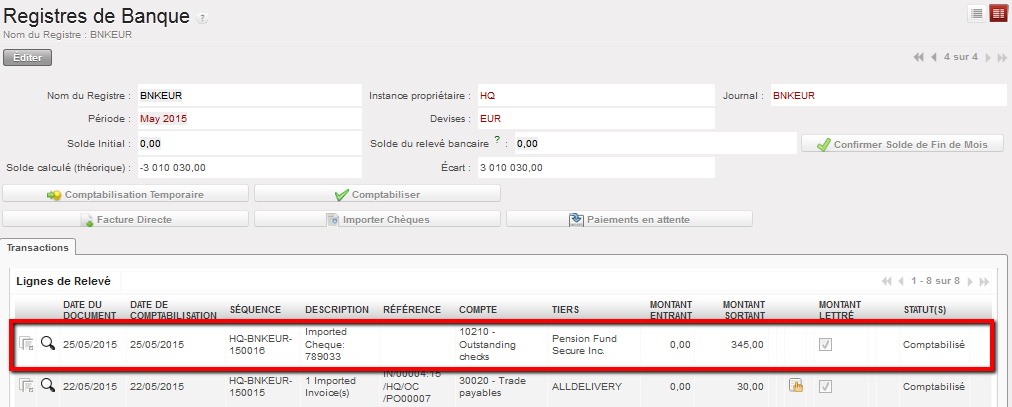1012x407 pixels.
Task: Go to next page of Lignes de Relevé
Action: (971, 281)
